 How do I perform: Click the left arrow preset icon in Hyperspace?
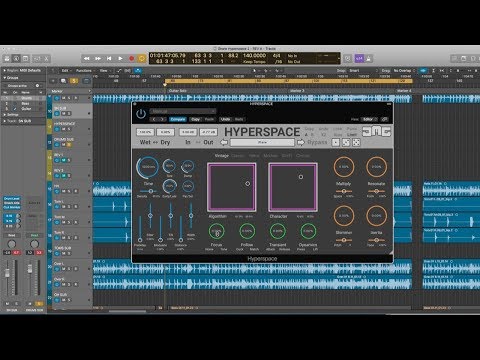coord(224,142)
